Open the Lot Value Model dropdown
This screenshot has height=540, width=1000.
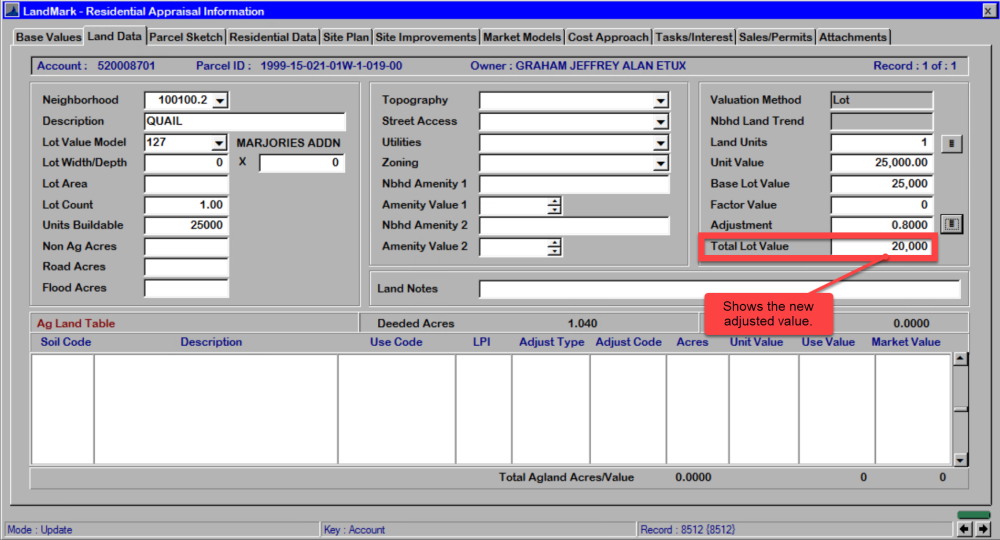point(219,143)
